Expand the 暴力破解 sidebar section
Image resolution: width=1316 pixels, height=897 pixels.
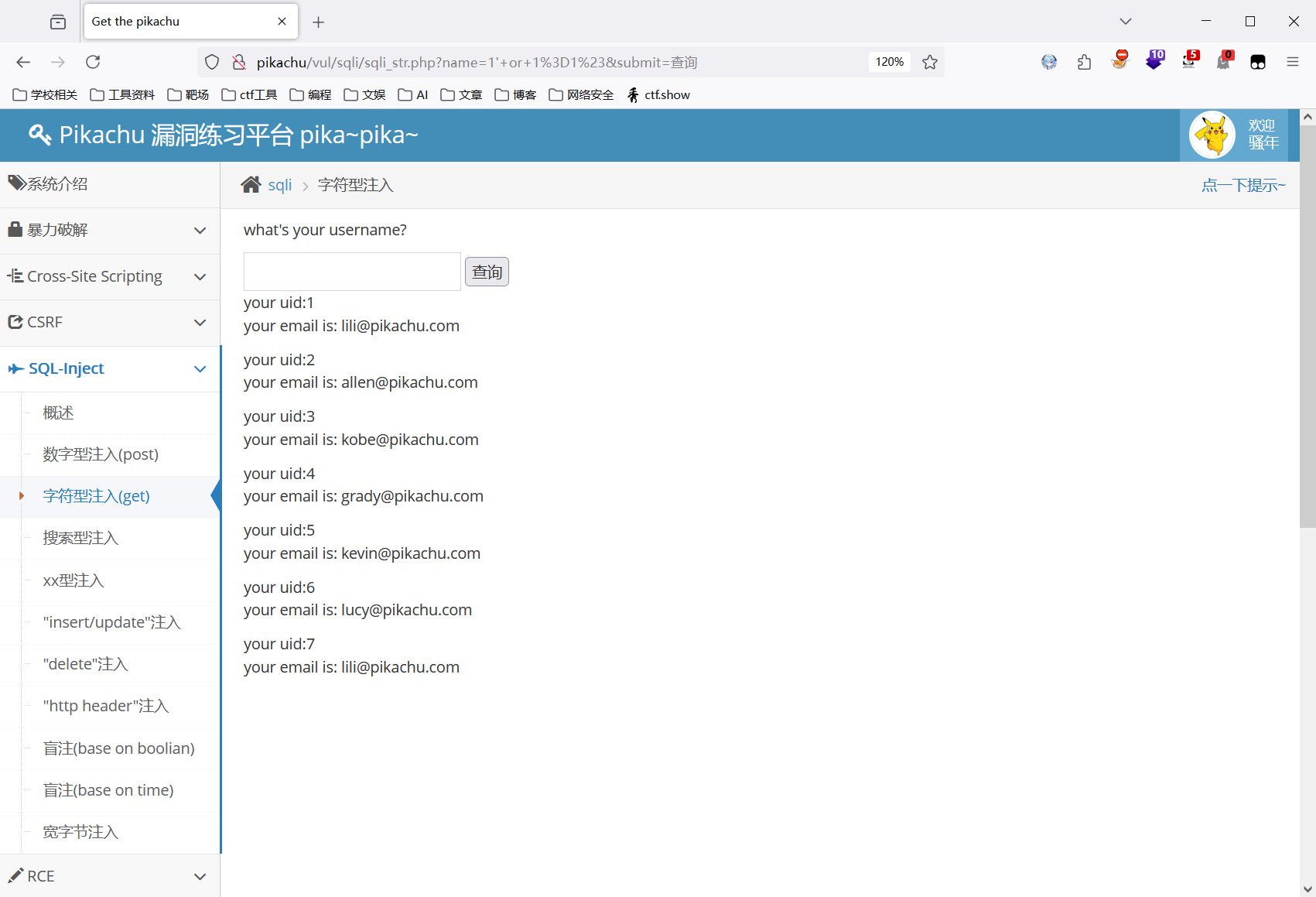110,230
